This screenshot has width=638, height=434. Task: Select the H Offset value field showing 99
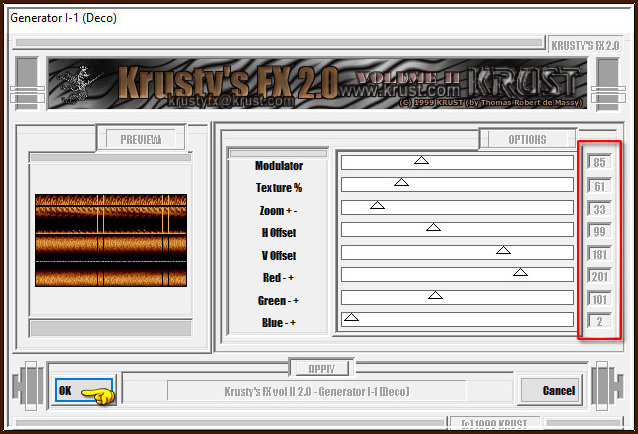click(599, 231)
